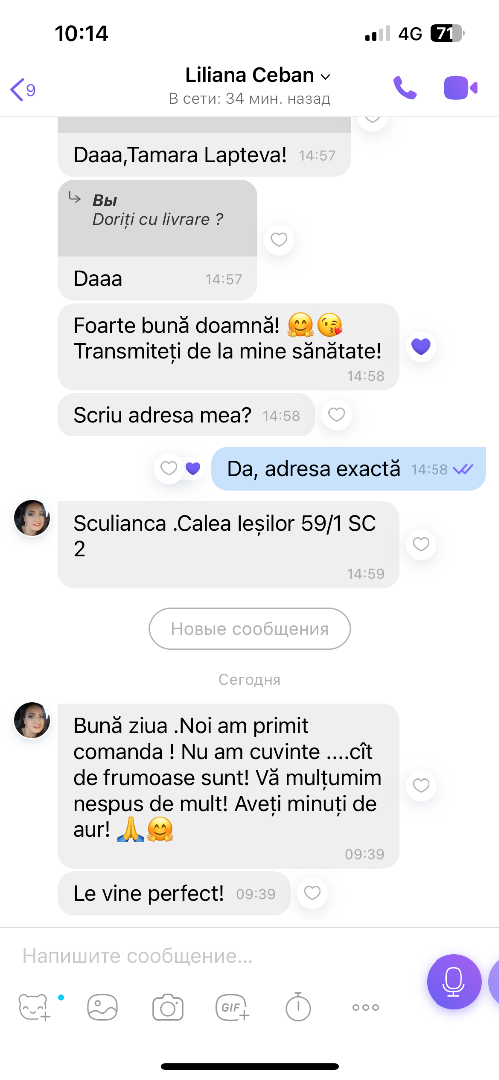Tap the "Новые сообщения" pill
This screenshot has width=499, height=1080.
coord(250,629)
